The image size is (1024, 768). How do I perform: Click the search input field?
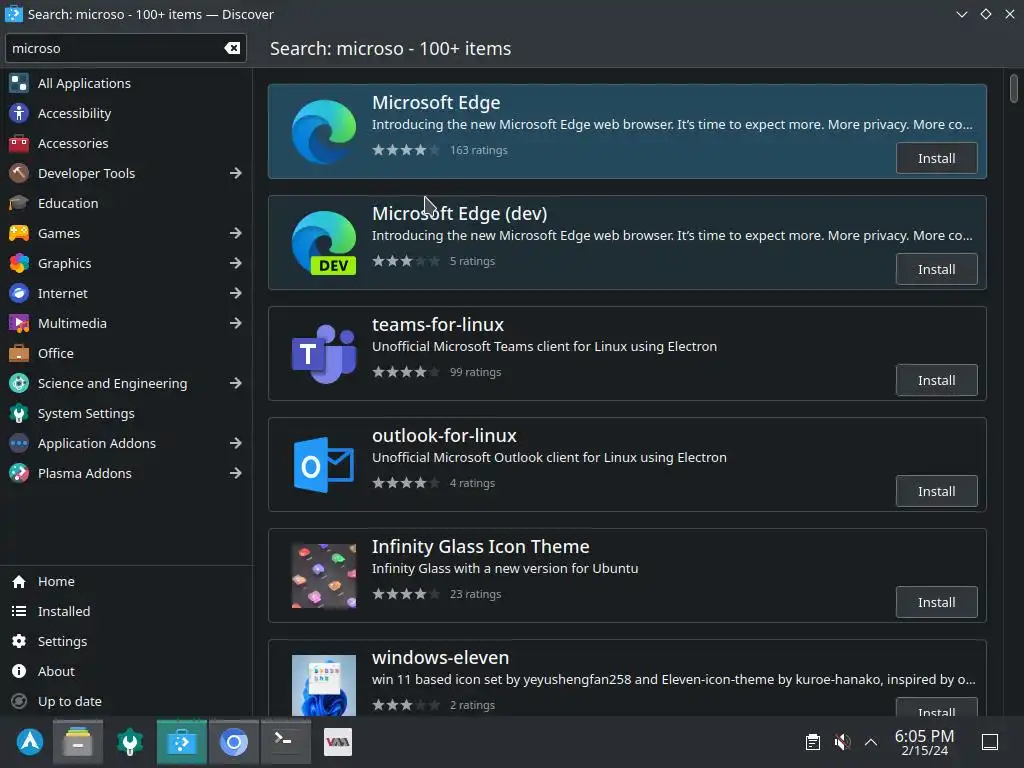click(x=125, y=48)
